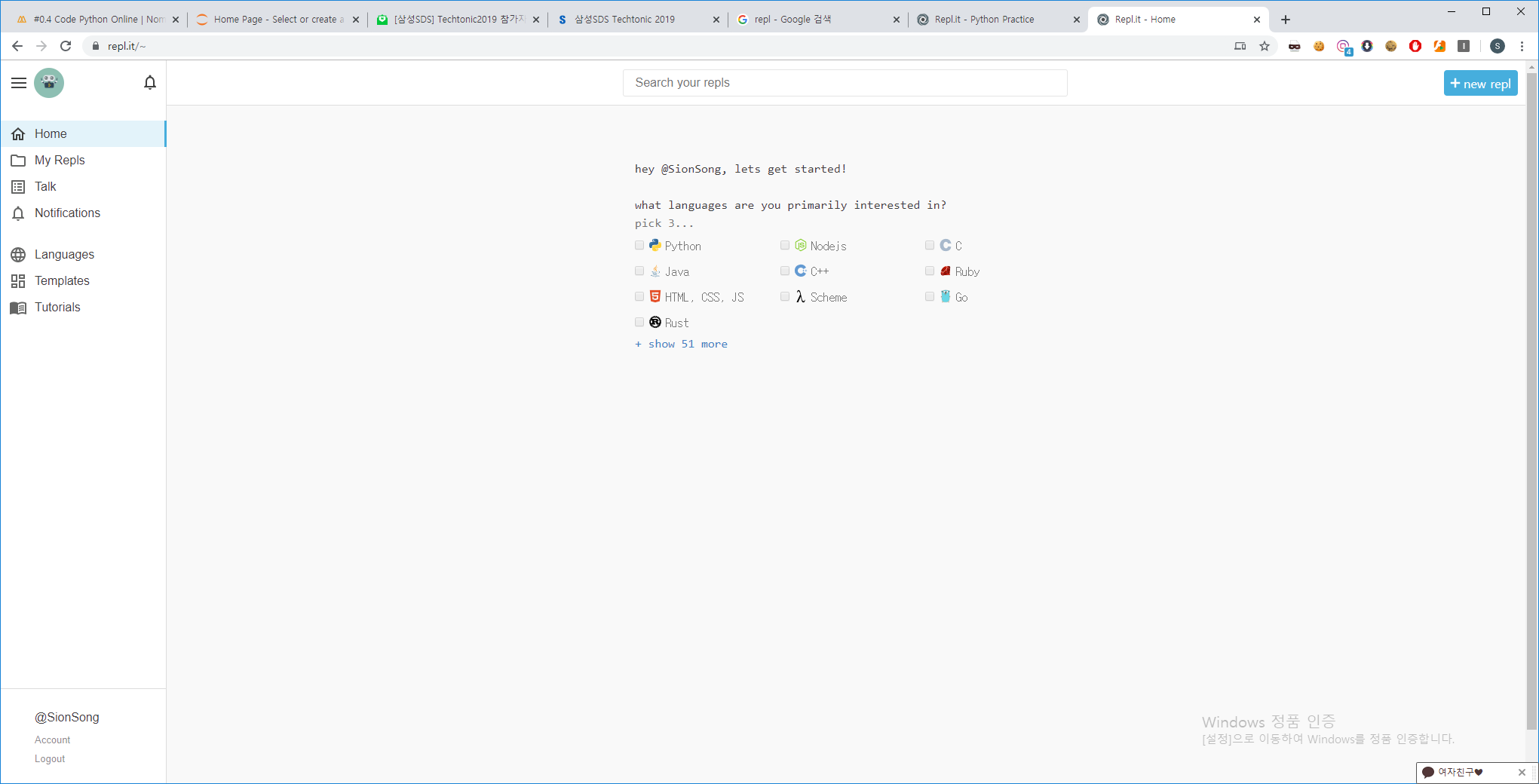This screenshot has height=784, width=1539.
Task: Tick the C++ checkbox
Action: click(x=785, y=271)
